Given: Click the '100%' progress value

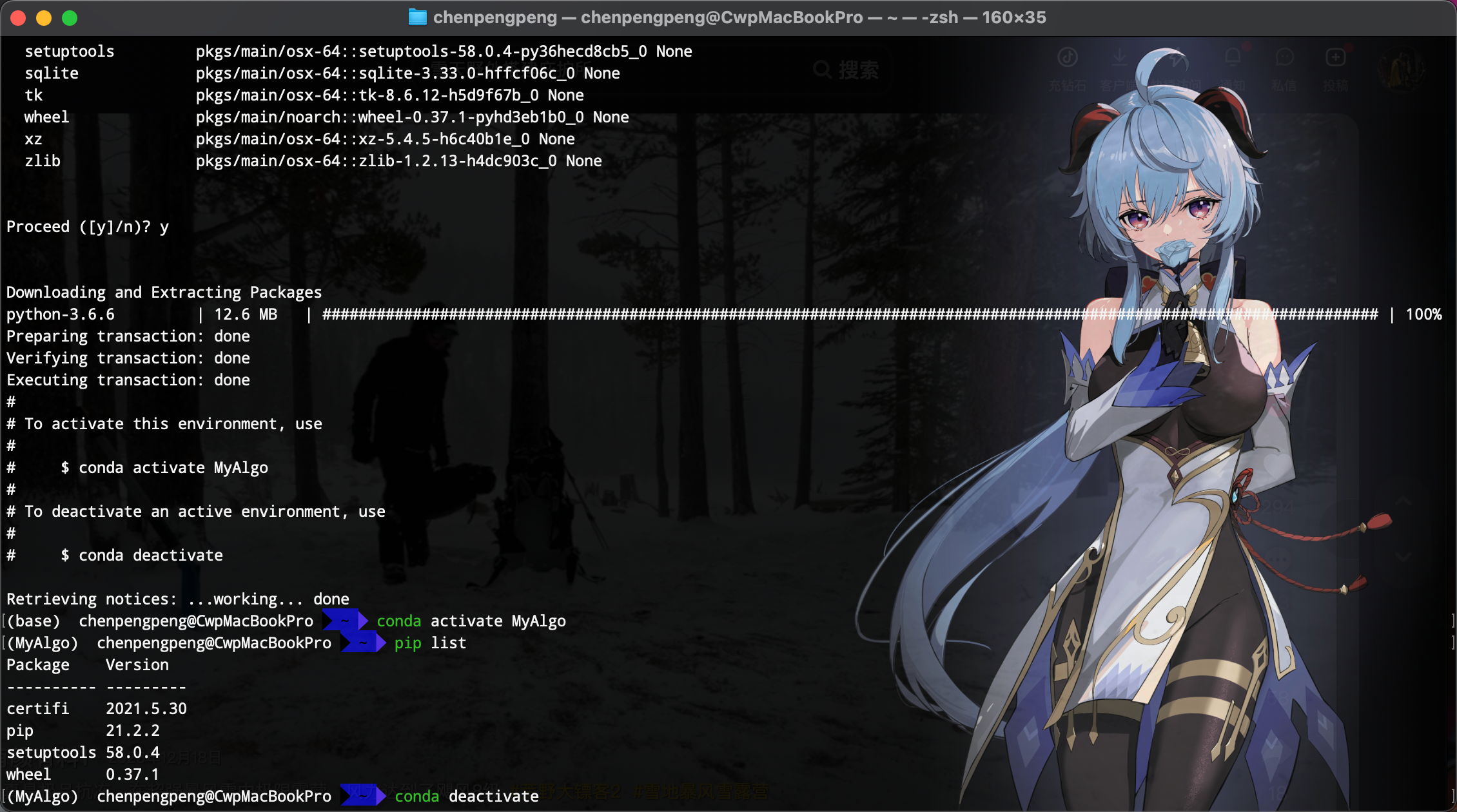Looking at the screenshot, I should click(x=1423, y=314).
